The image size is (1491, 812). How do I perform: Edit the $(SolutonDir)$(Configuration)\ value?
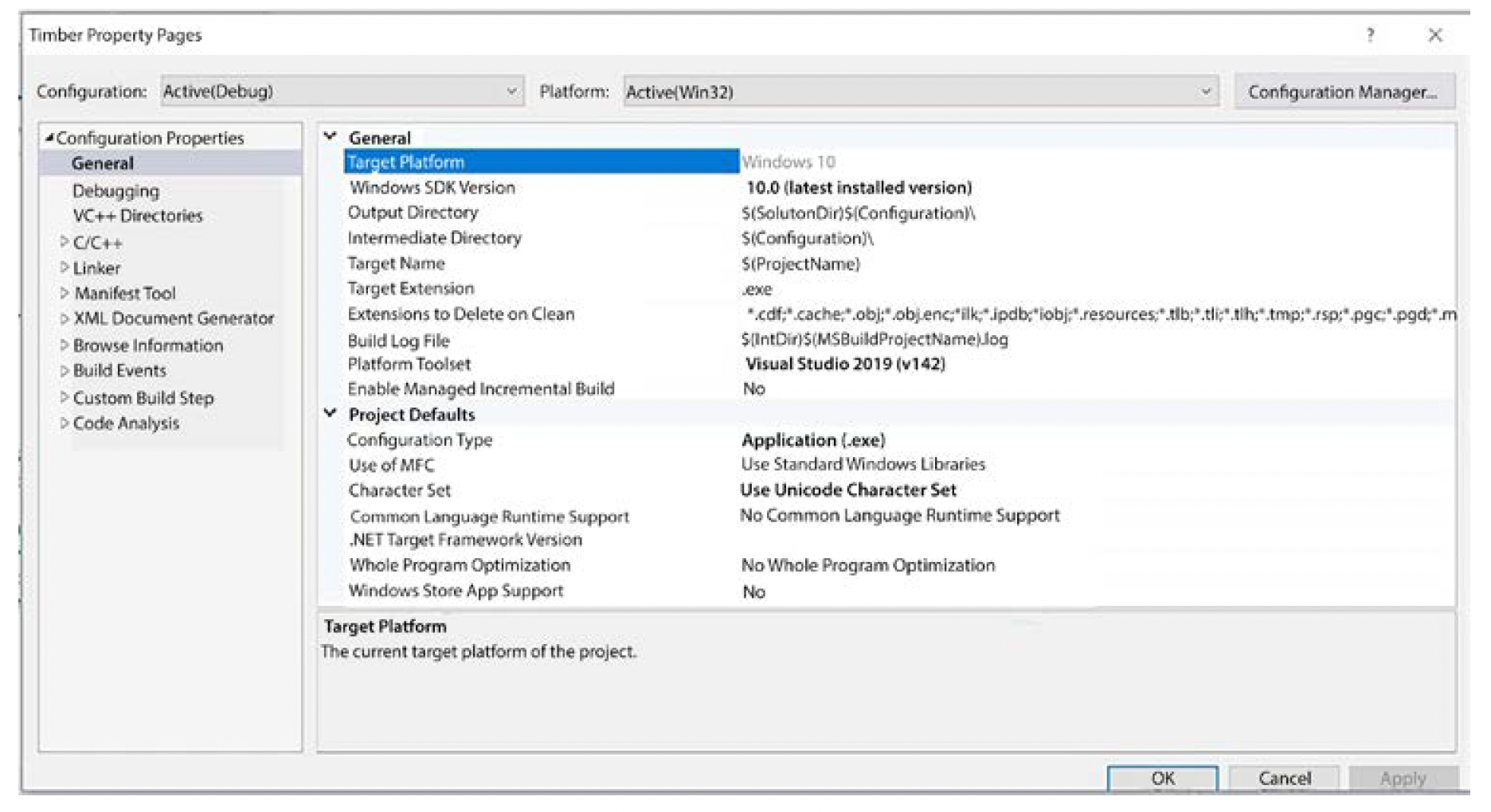(x=858, y=213)
